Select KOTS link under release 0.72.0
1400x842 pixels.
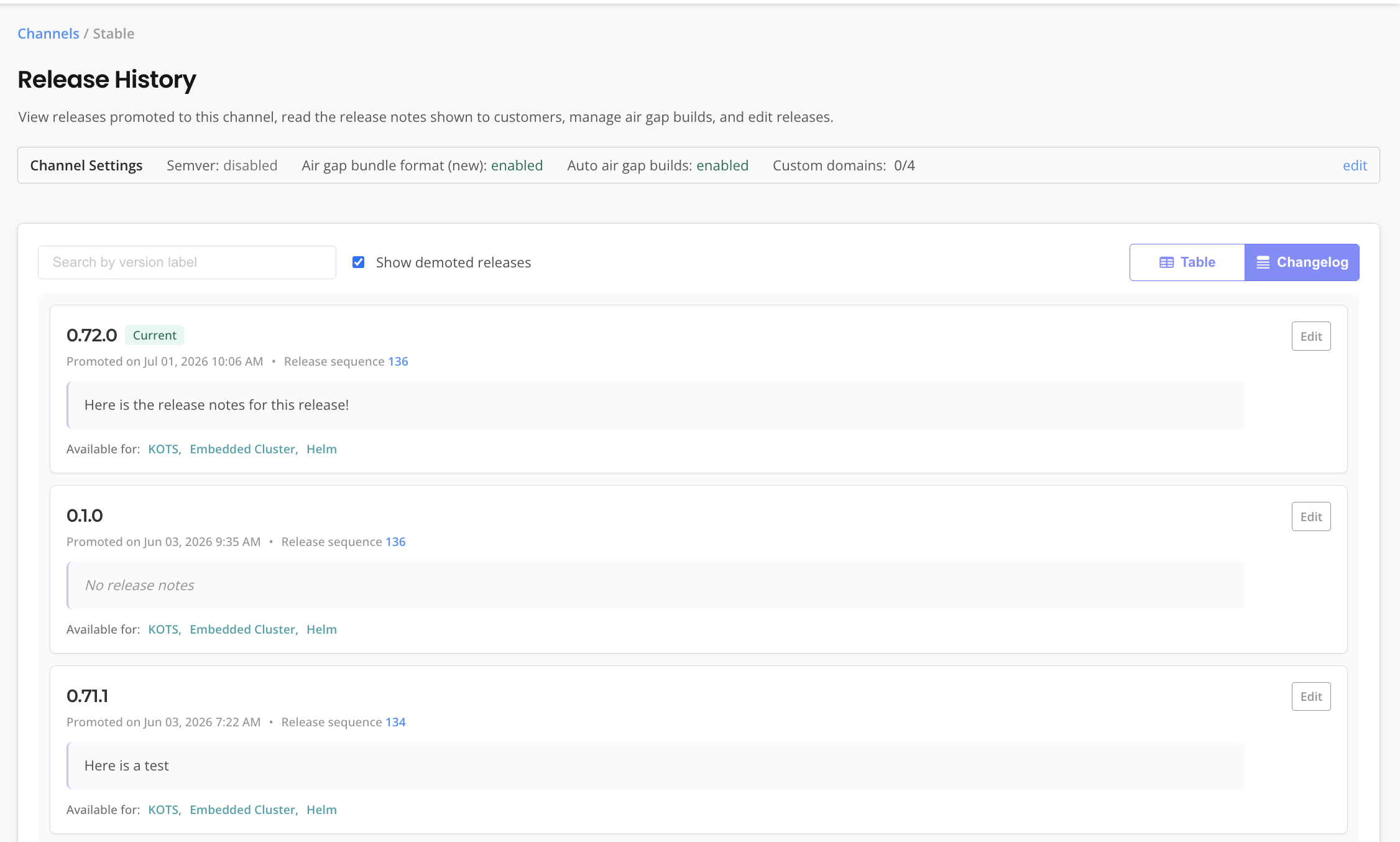(x=163, y=449)
